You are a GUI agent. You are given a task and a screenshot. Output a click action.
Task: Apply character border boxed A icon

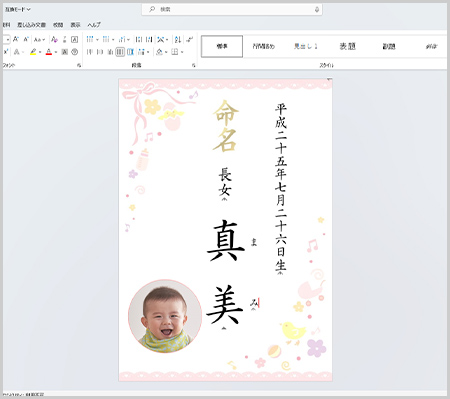pos(75,40)
